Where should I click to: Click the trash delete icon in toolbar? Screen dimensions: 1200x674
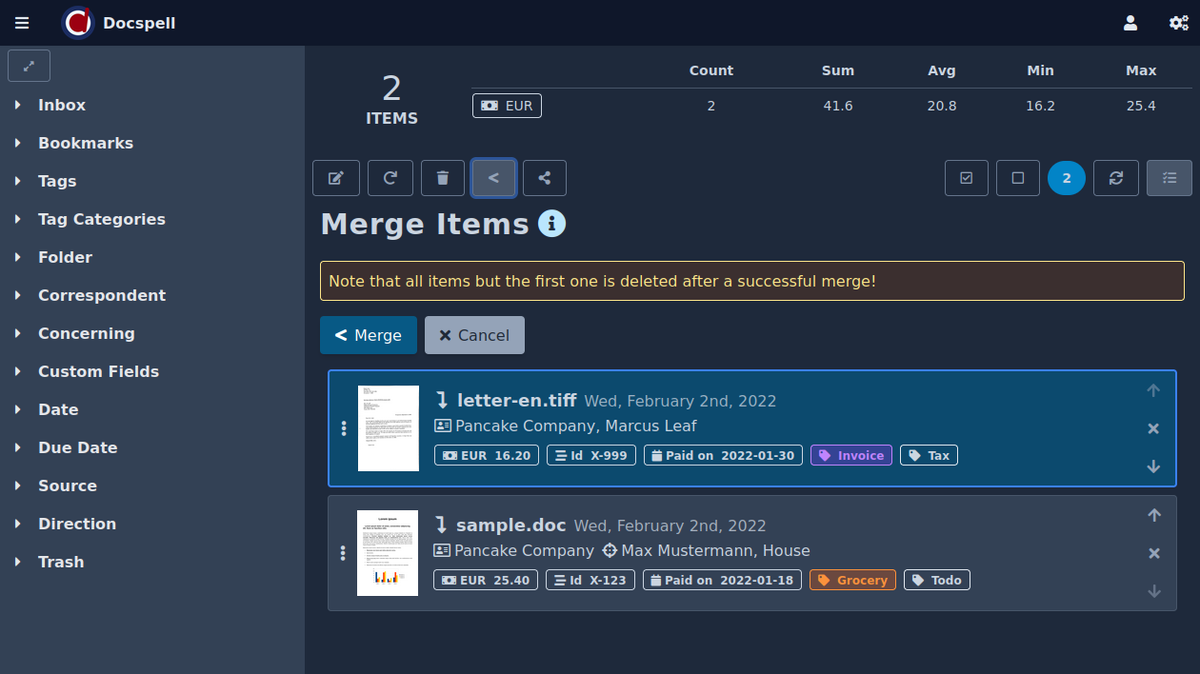coord(442,178)
